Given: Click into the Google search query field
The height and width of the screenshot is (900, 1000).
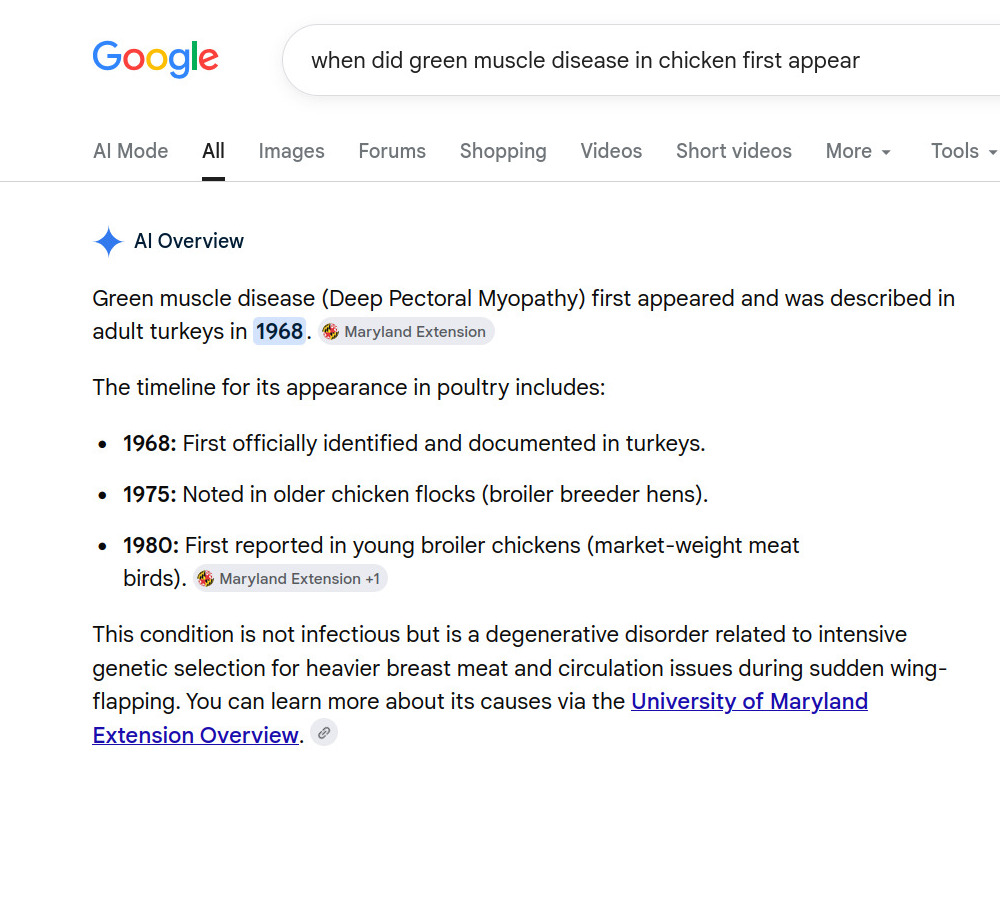Looking at the screenshot, I should pos(638,61).
